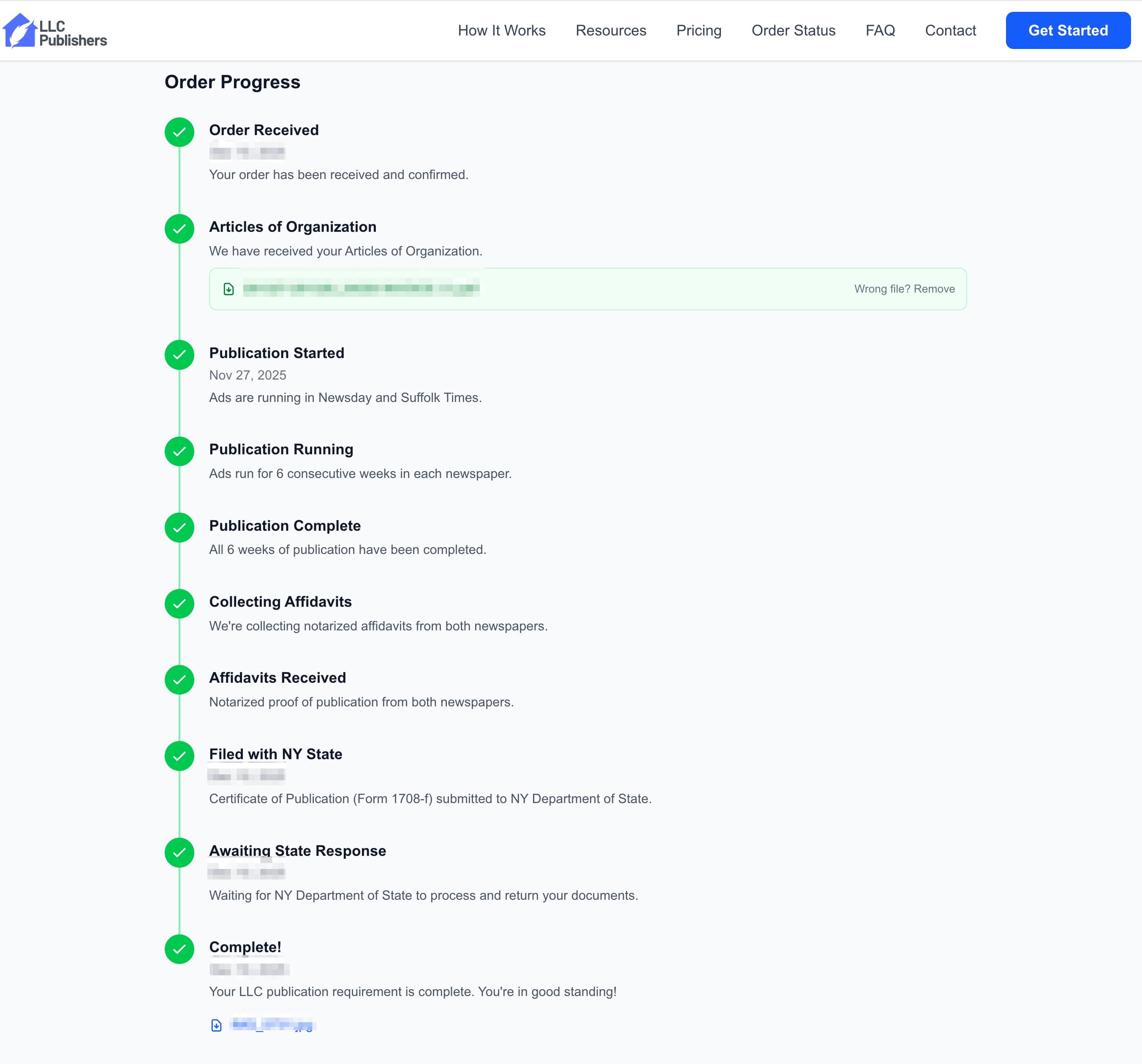Click the Get Started button
Screen dimensions: 1142x1064
[x=1068, y=30]
